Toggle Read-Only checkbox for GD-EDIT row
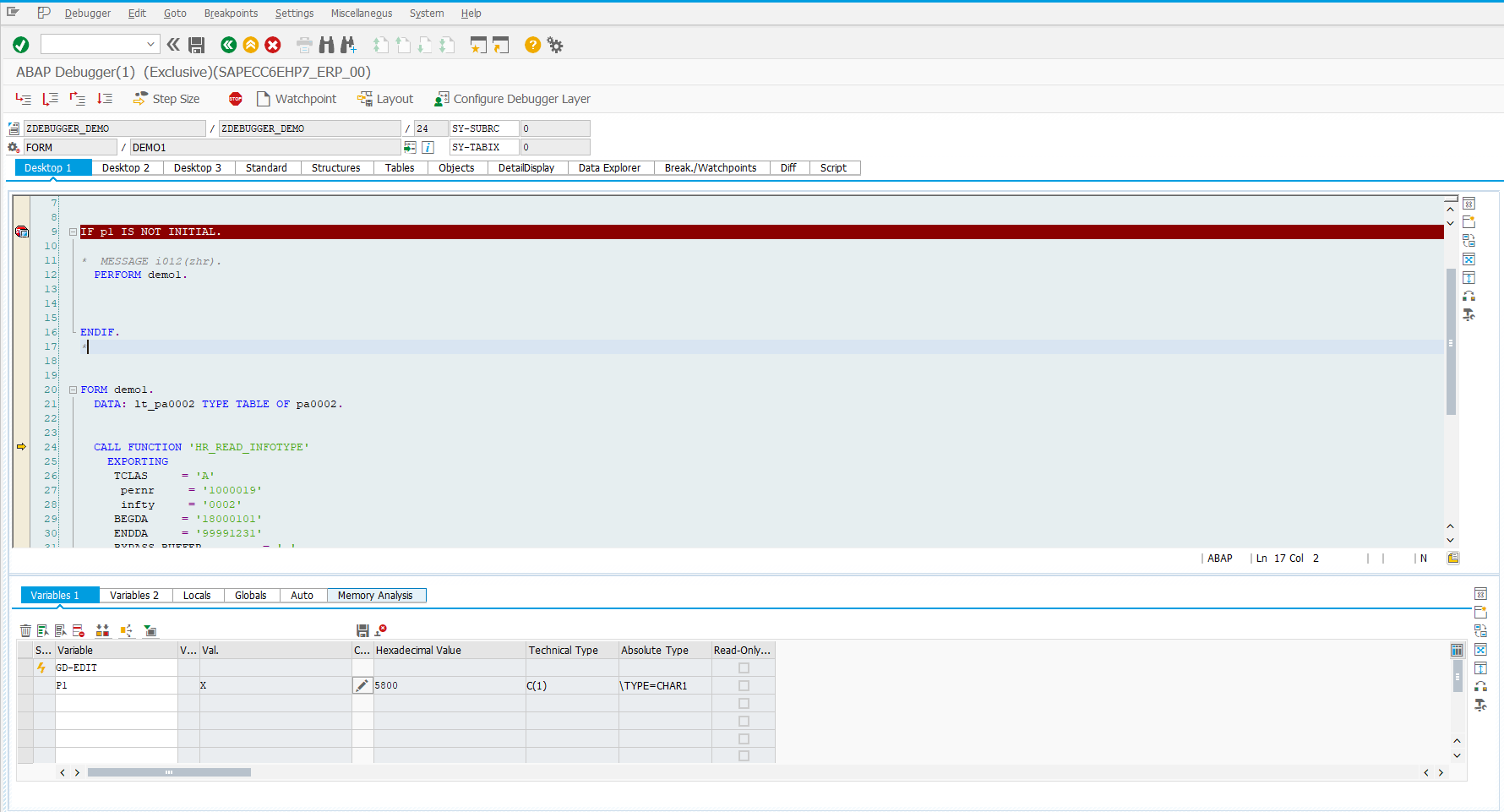This screenshot has height=812, width=1504. pyautogui.click(x=744, y=668)
